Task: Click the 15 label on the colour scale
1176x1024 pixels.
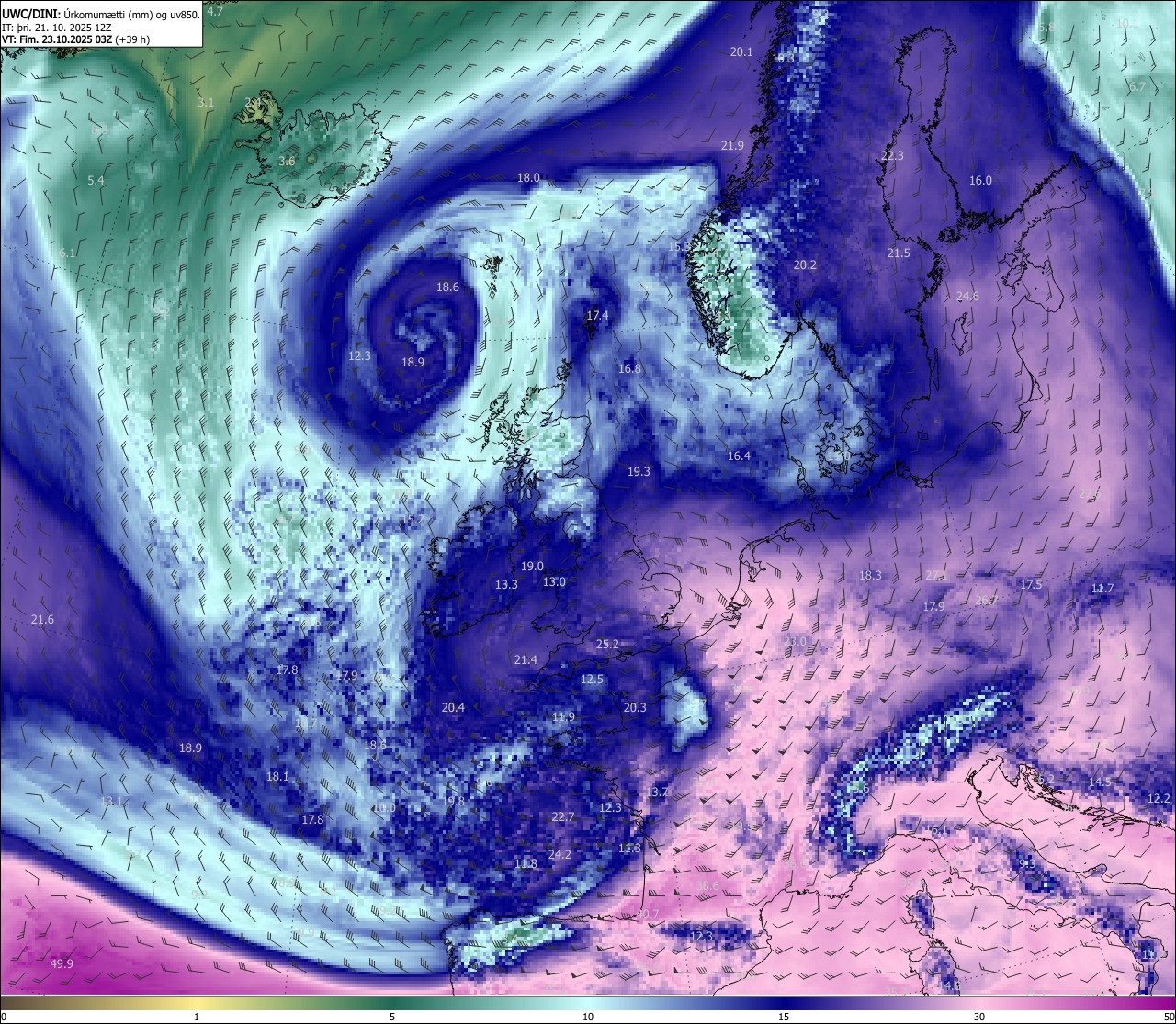Action: click(784, 1017)
